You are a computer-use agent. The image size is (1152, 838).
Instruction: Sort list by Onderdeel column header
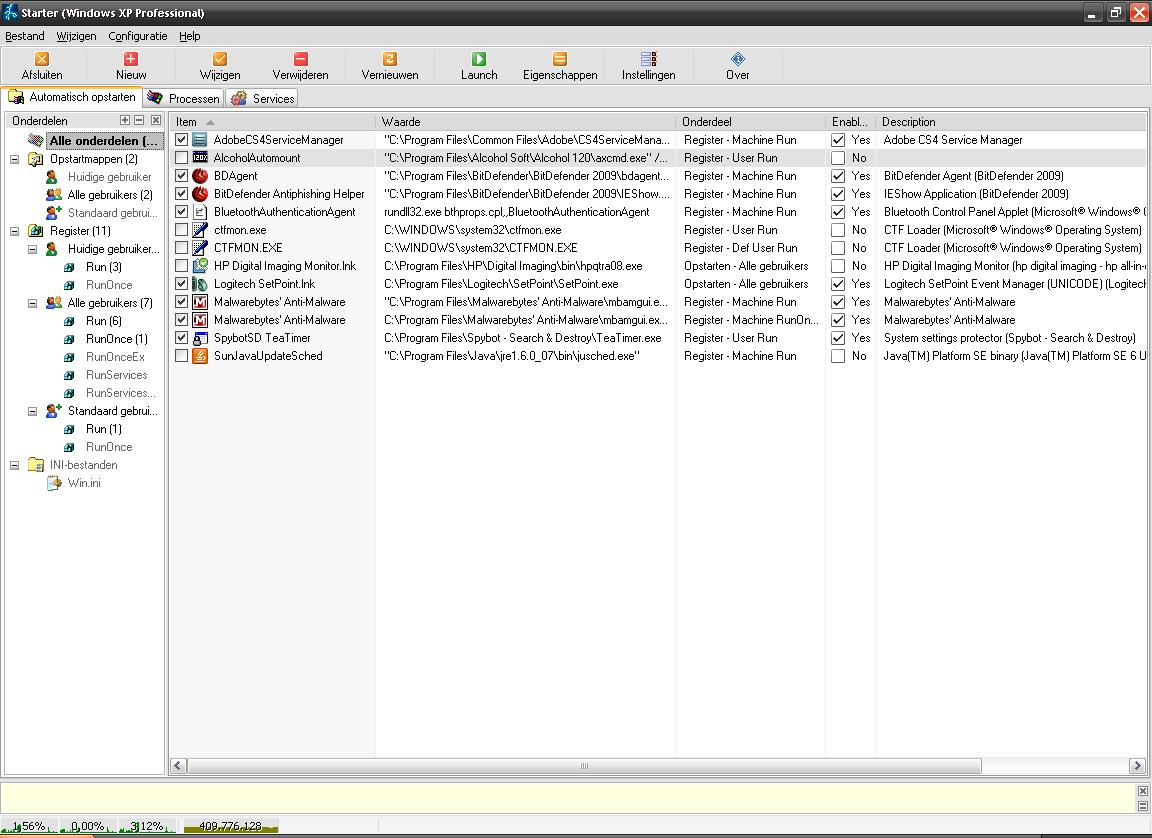click(x=750, y=122)
